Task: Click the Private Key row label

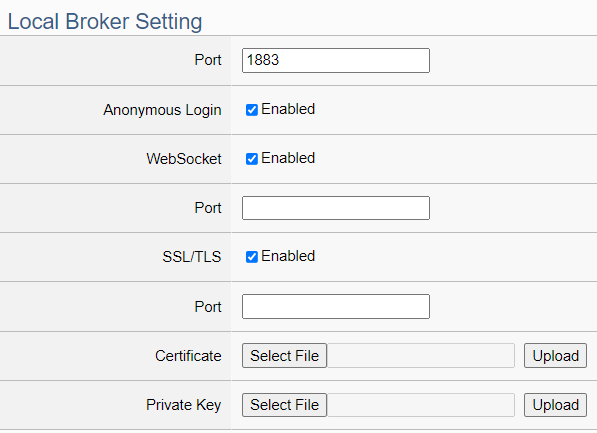Action: (184, 405)
